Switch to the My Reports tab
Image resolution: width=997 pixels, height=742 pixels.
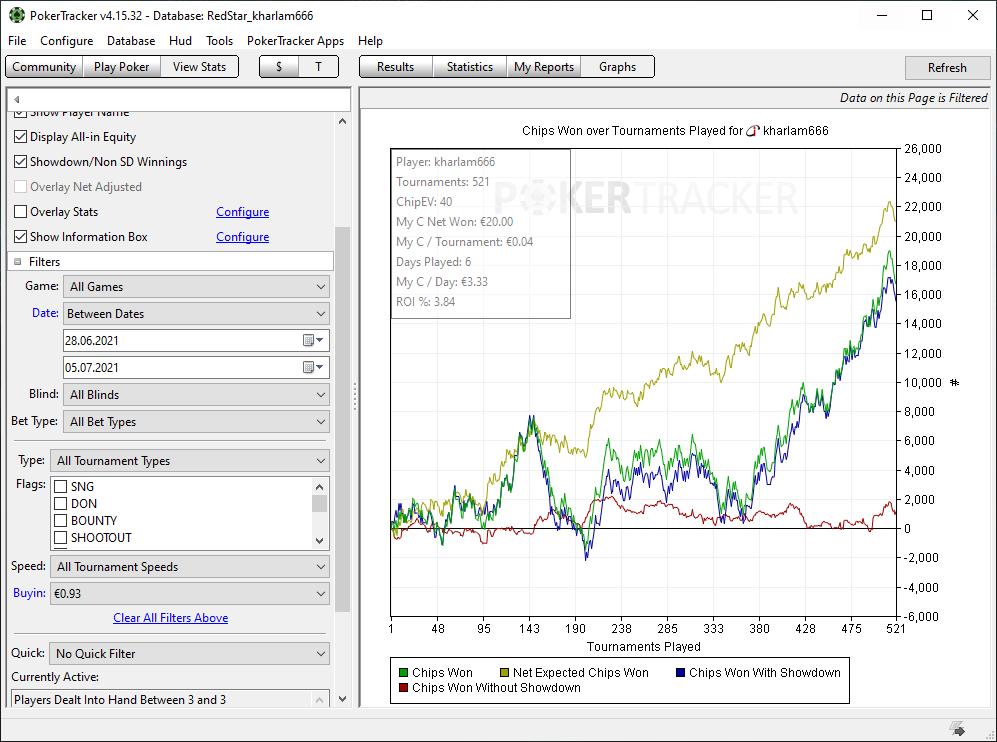(544, 67)
